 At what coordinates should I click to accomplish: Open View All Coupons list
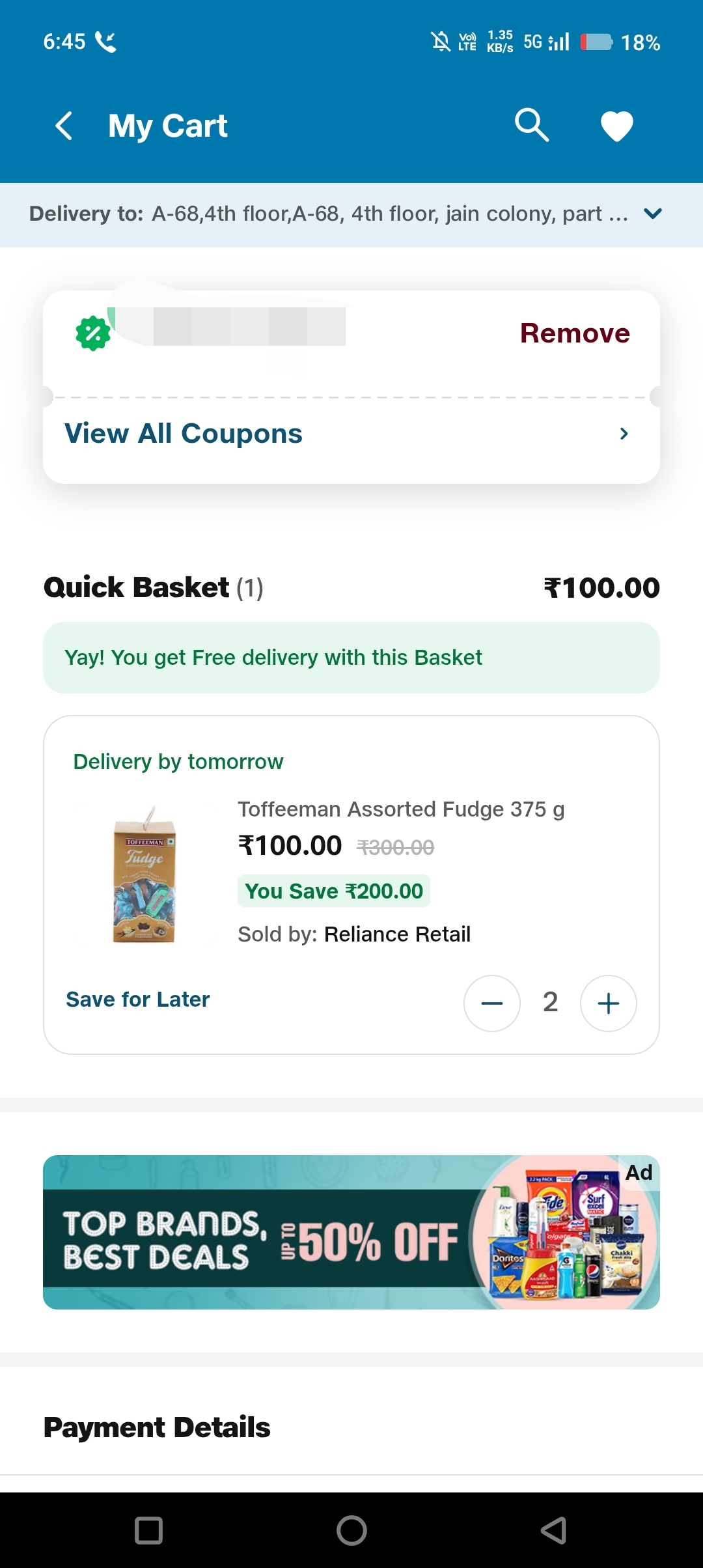click(x=184, y=434)
